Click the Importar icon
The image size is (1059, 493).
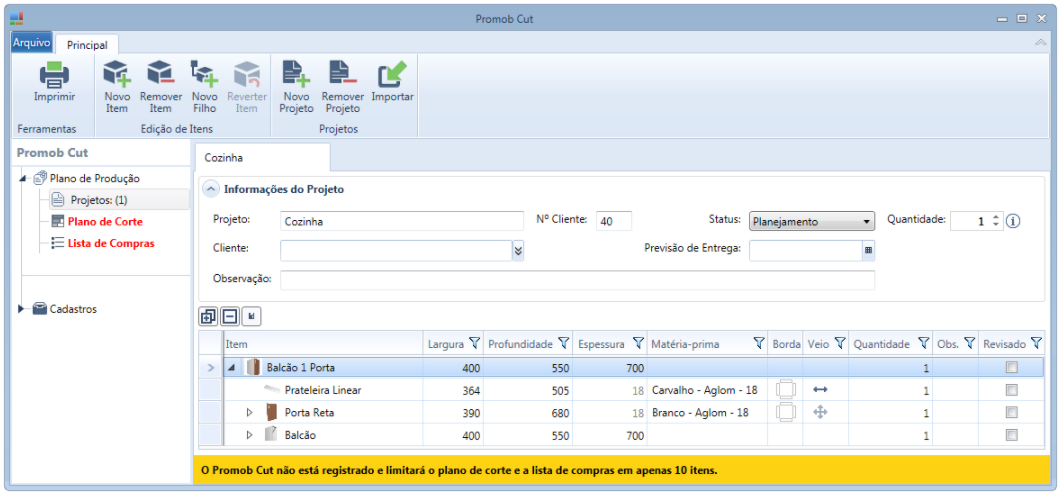pos(392,74)
